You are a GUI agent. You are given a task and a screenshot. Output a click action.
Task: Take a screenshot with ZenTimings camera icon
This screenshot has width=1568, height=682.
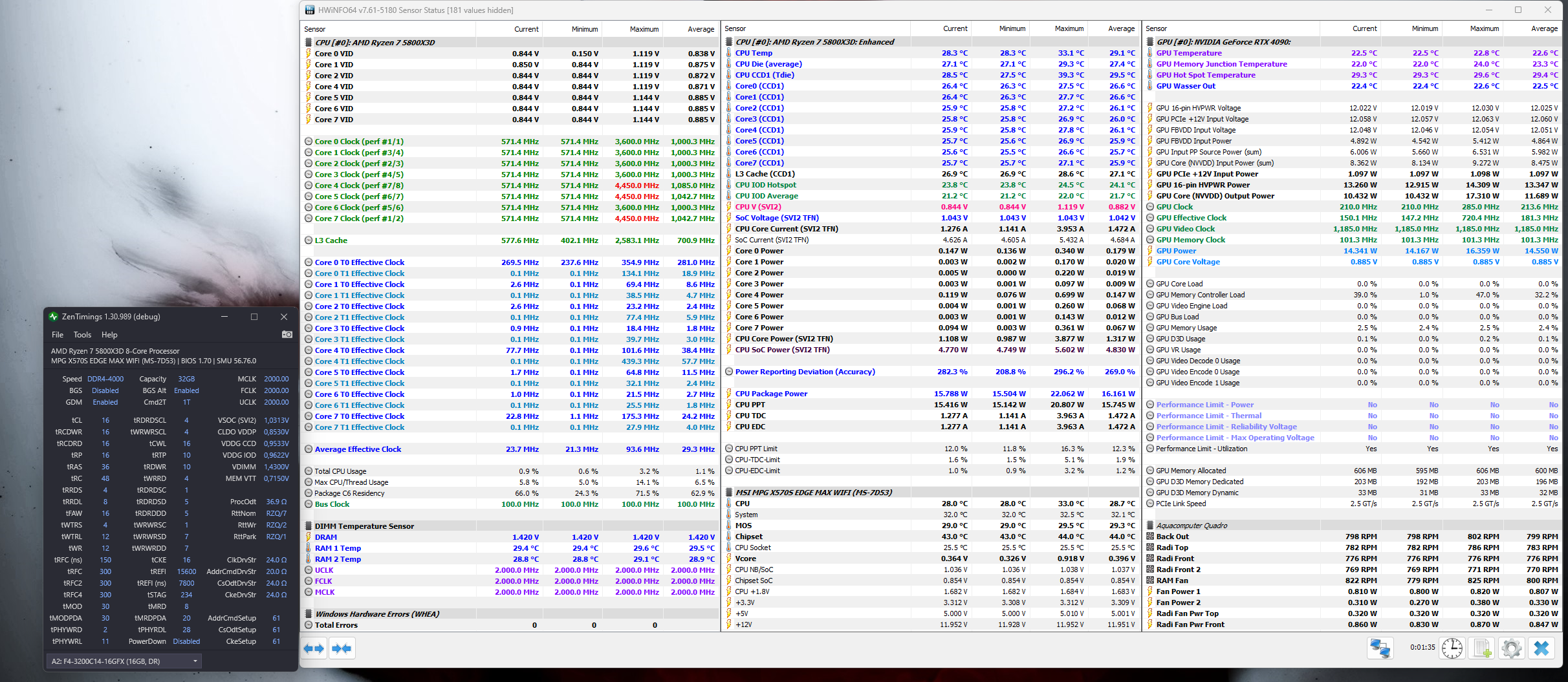pyautogui.click(x=287, y=334)
